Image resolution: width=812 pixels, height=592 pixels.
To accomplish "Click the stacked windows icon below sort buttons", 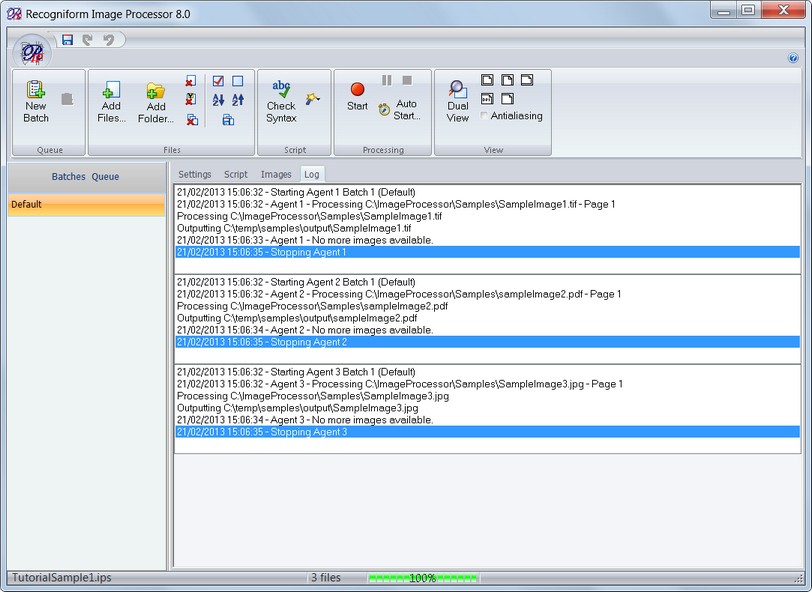I will pos(228,120).
